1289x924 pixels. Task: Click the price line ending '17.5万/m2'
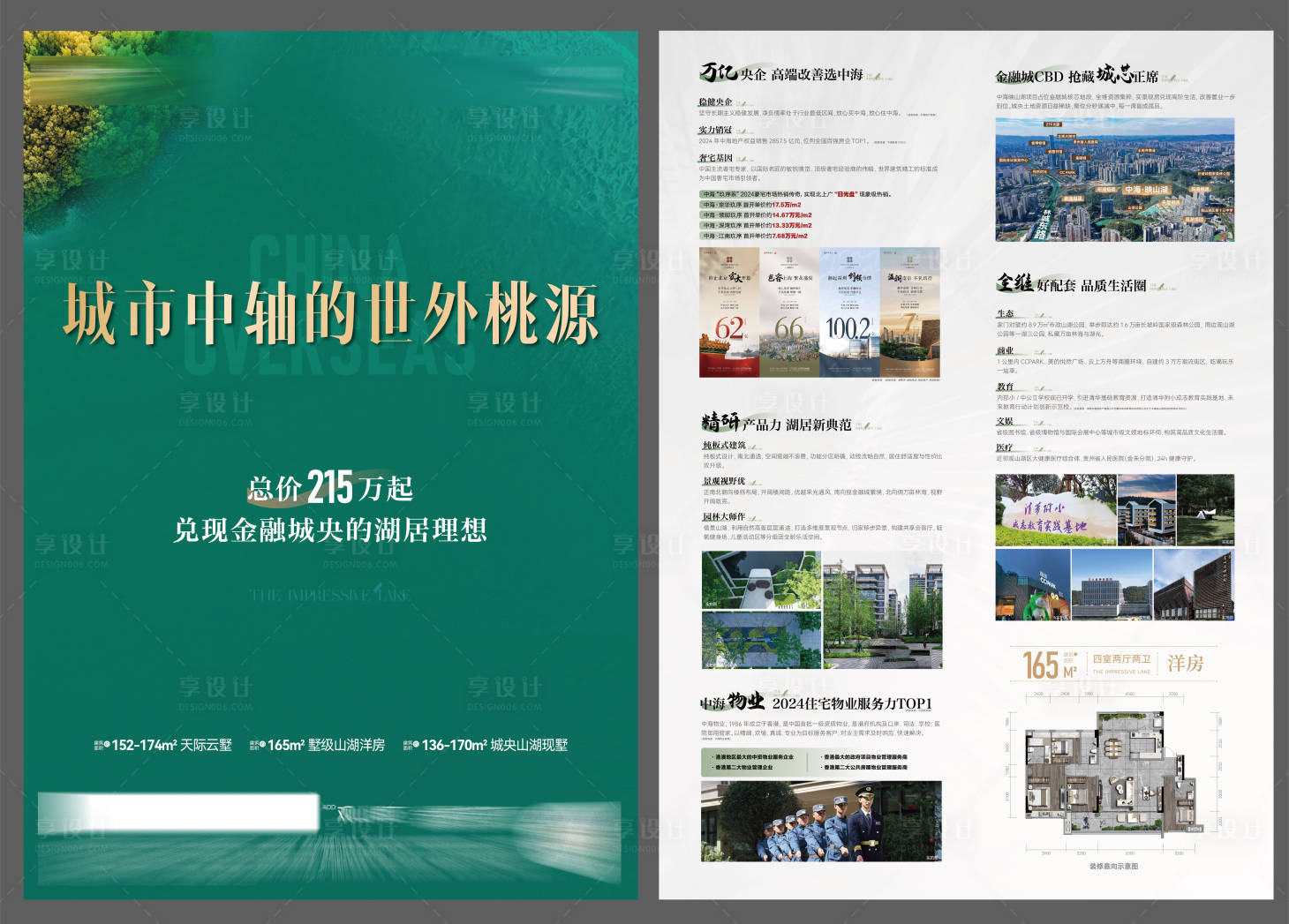coord(751,205)
